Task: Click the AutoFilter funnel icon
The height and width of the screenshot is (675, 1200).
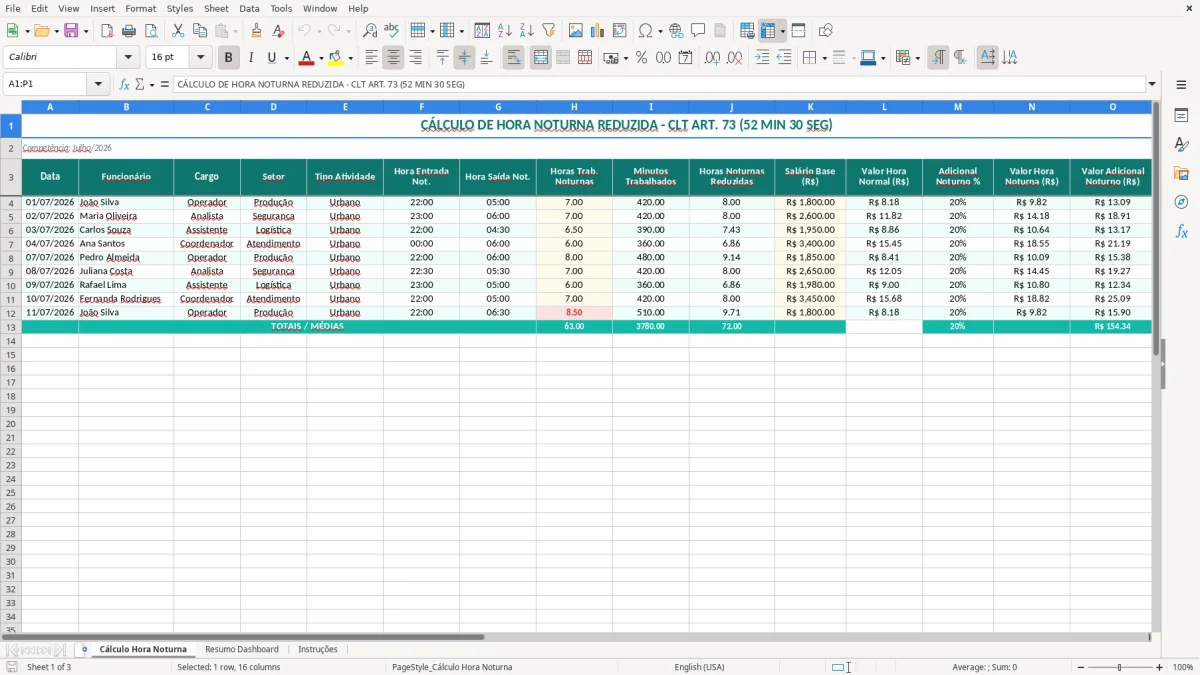Action: coord(549,31)
